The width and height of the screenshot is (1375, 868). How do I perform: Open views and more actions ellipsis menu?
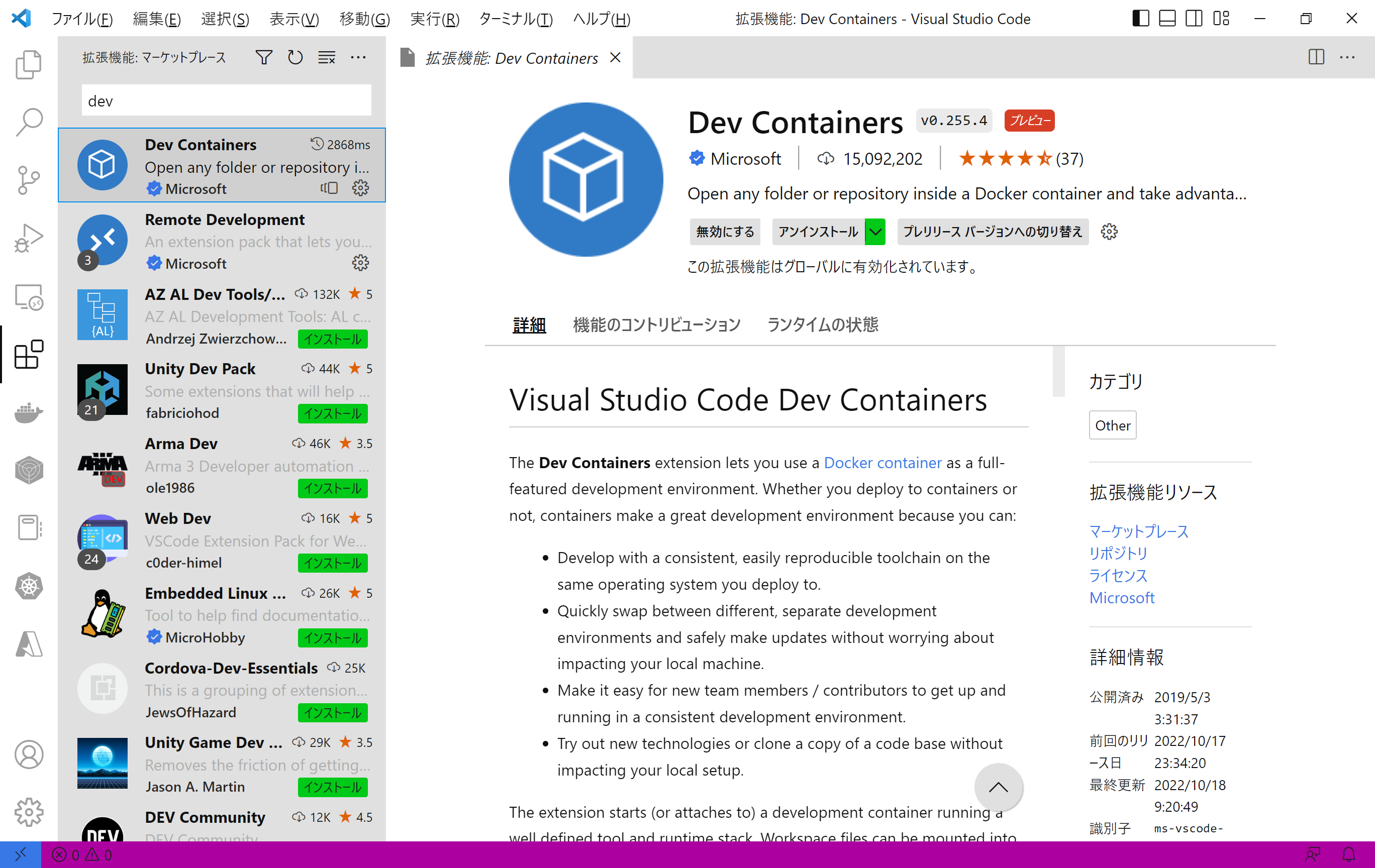pyautogui.click(x=358, y=58)
